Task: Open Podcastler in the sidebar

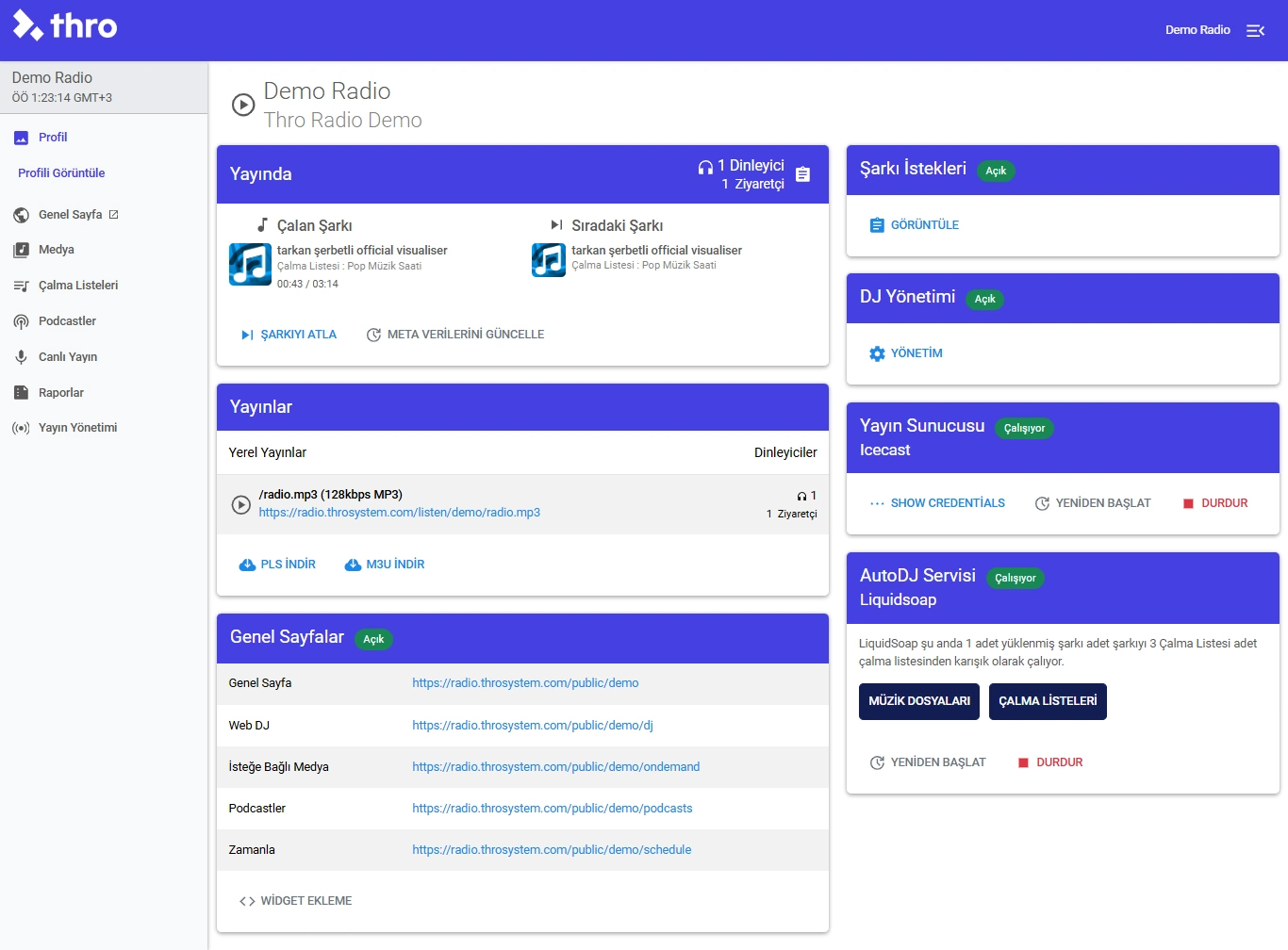Action: pos(104,321)
